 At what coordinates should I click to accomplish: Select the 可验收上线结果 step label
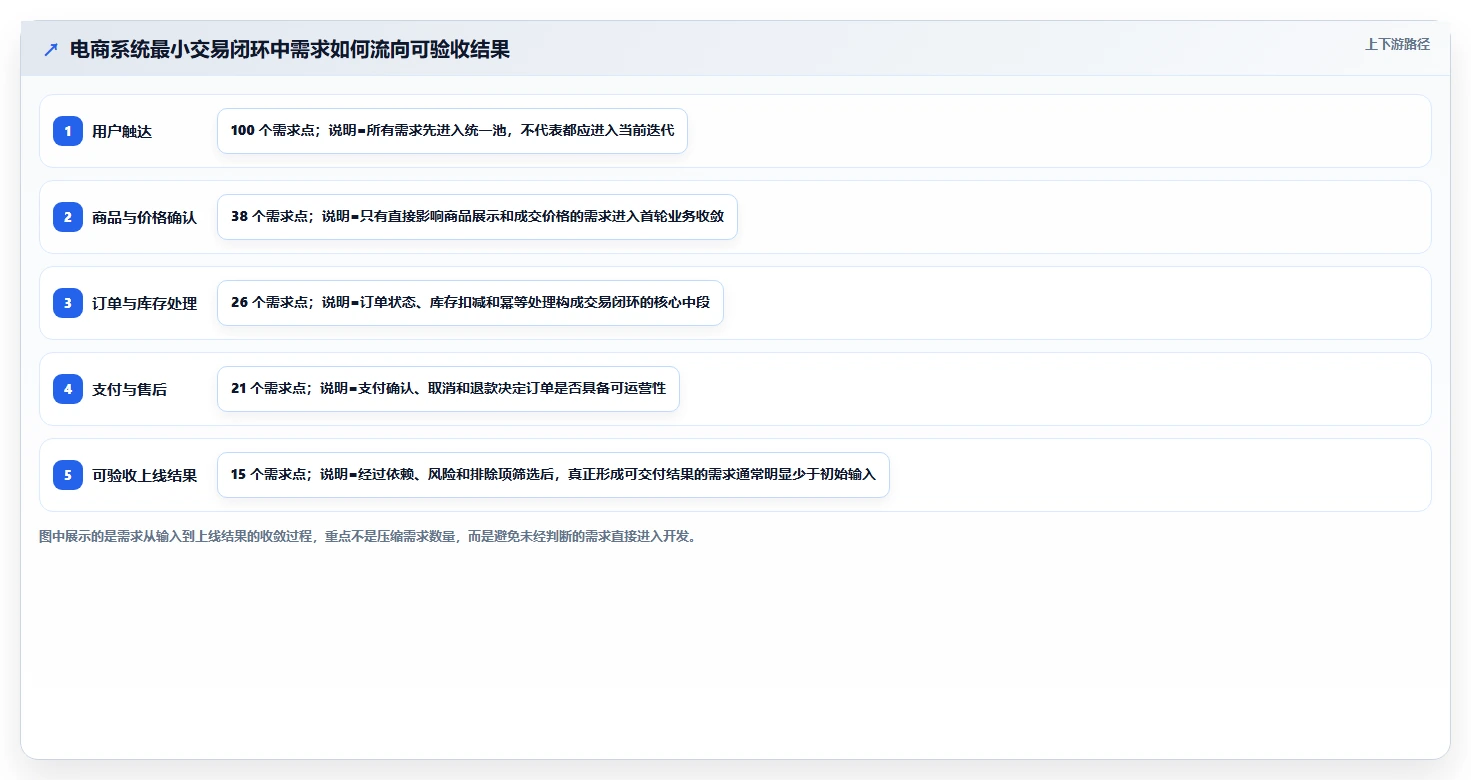[144, 475]
